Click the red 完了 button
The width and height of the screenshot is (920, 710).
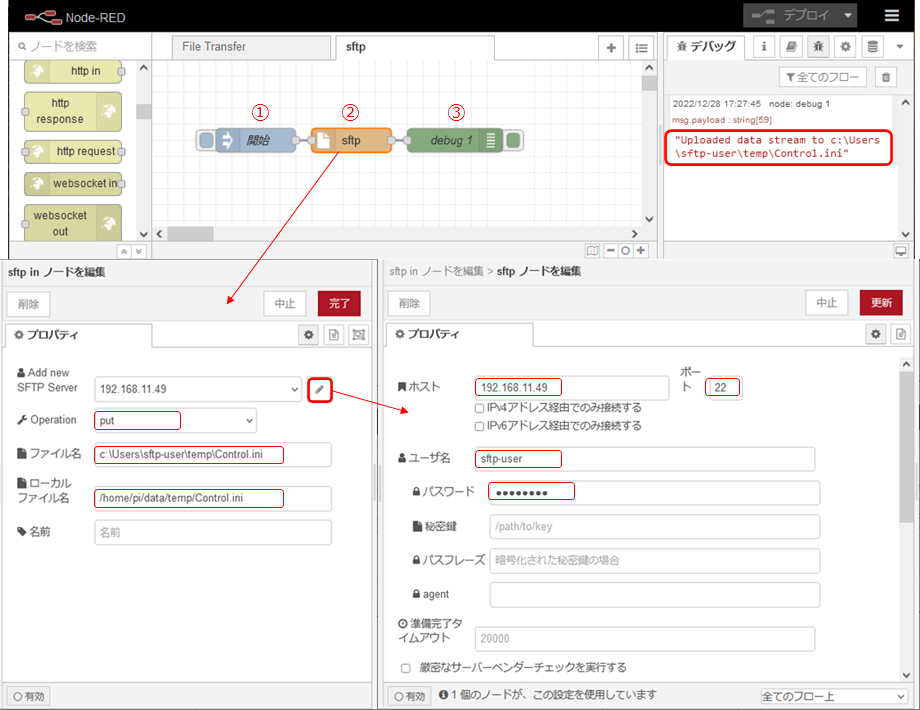[x=339, y=303]
